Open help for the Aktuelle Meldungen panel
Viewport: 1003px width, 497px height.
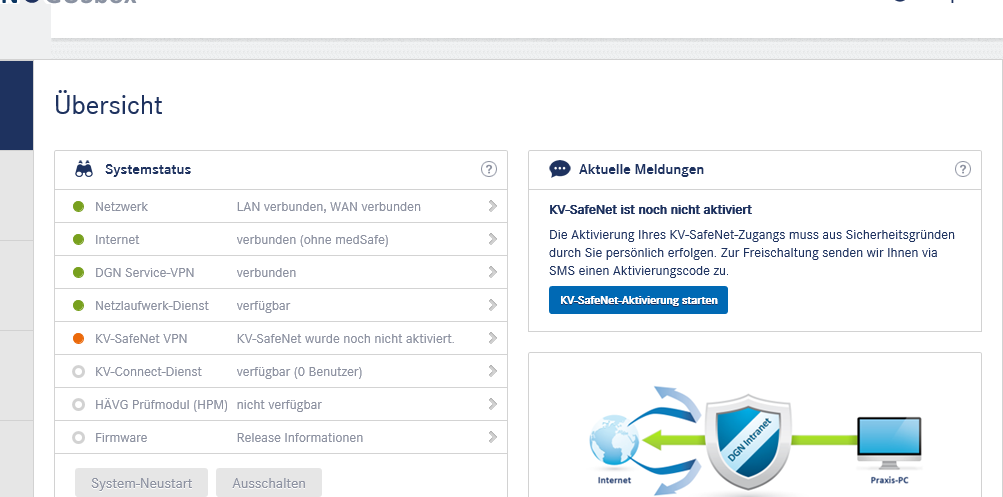coord(963,170)
